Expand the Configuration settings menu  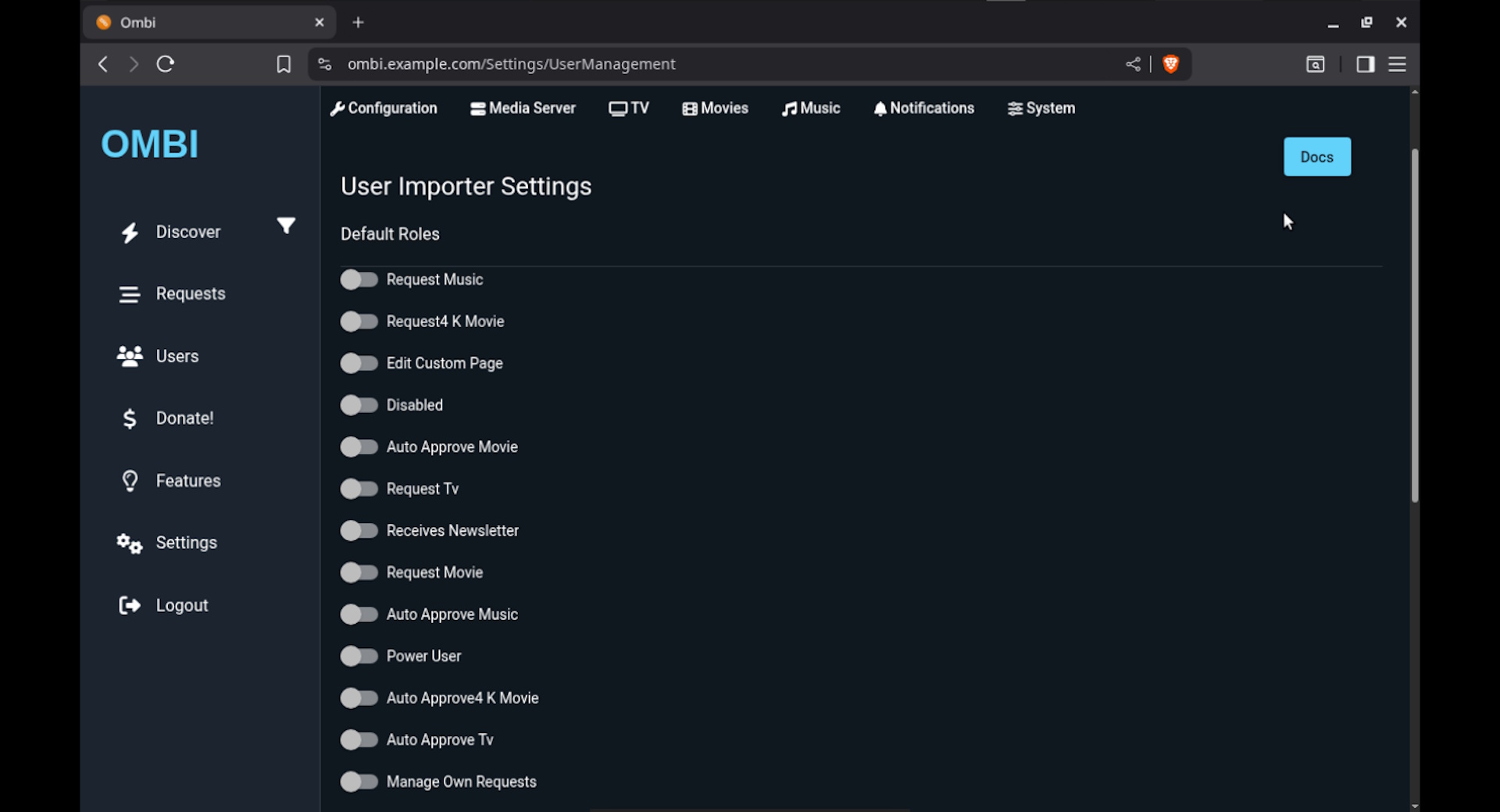point(384,109)
